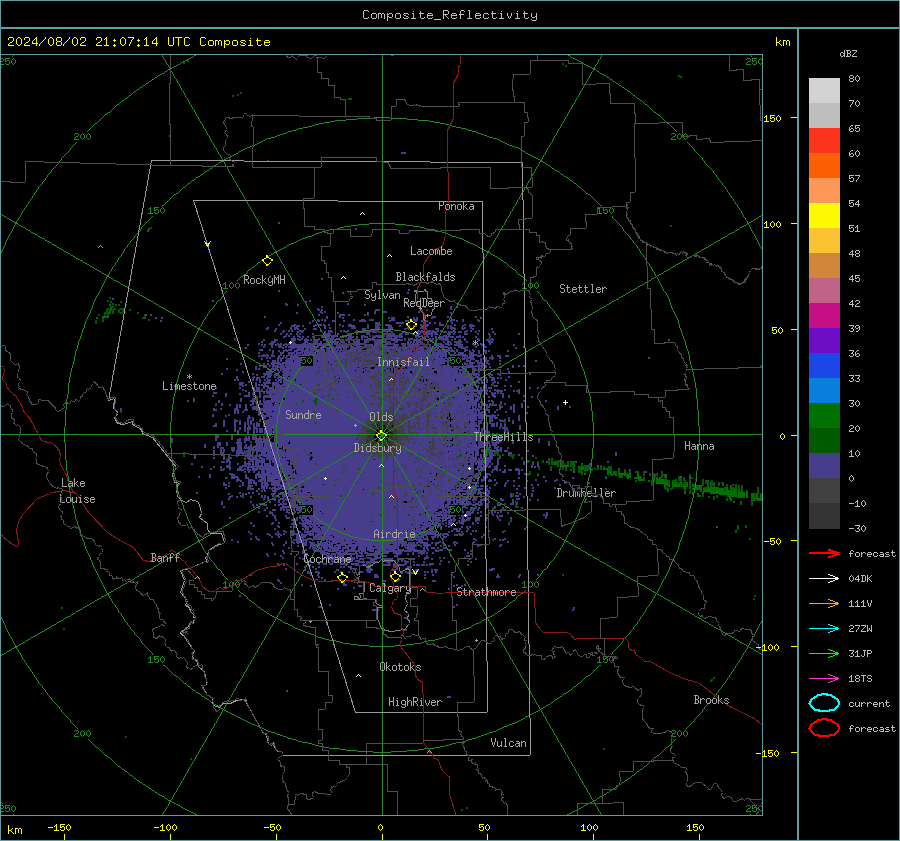Select the royal blue swatch between 36 and 33 dBZ

824,366
